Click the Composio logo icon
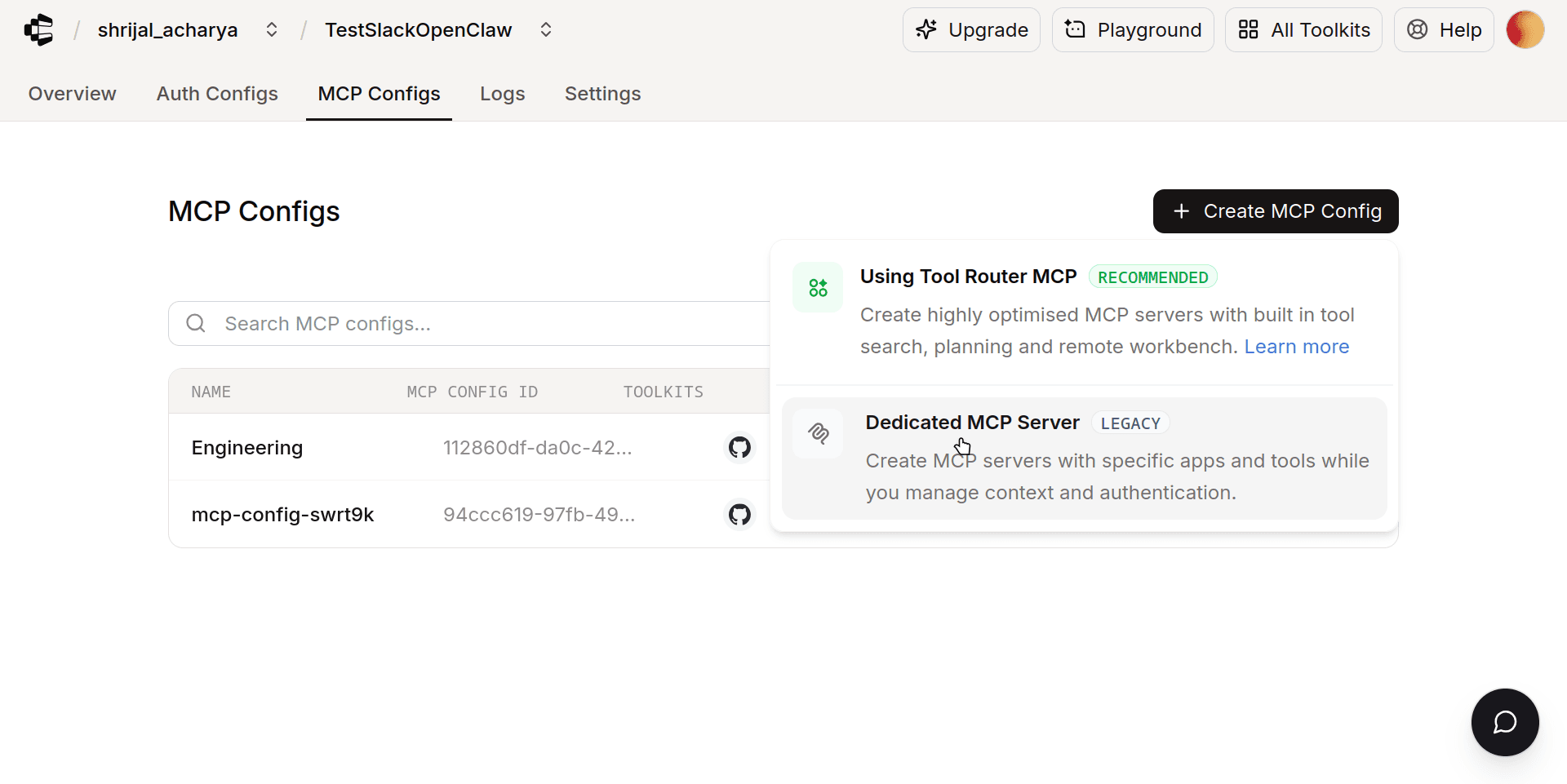The width and height of the screenshot is (1567, 784). point(38,30)
